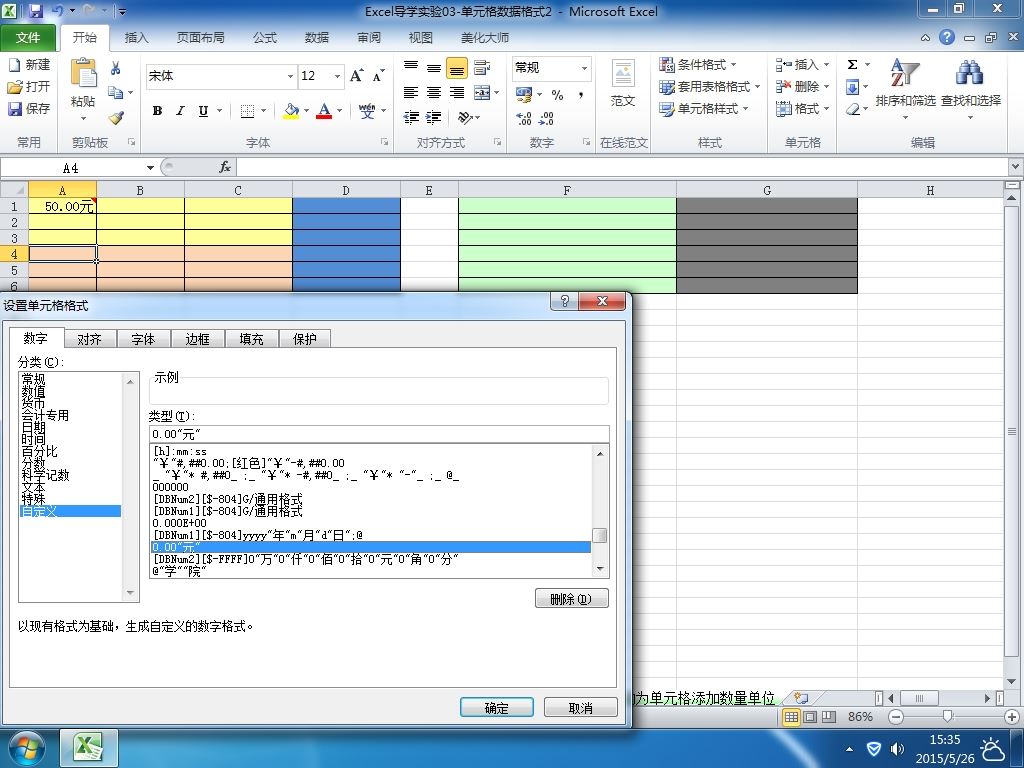
Task: Click the insert function fx icon
Action: coord(225,167)
